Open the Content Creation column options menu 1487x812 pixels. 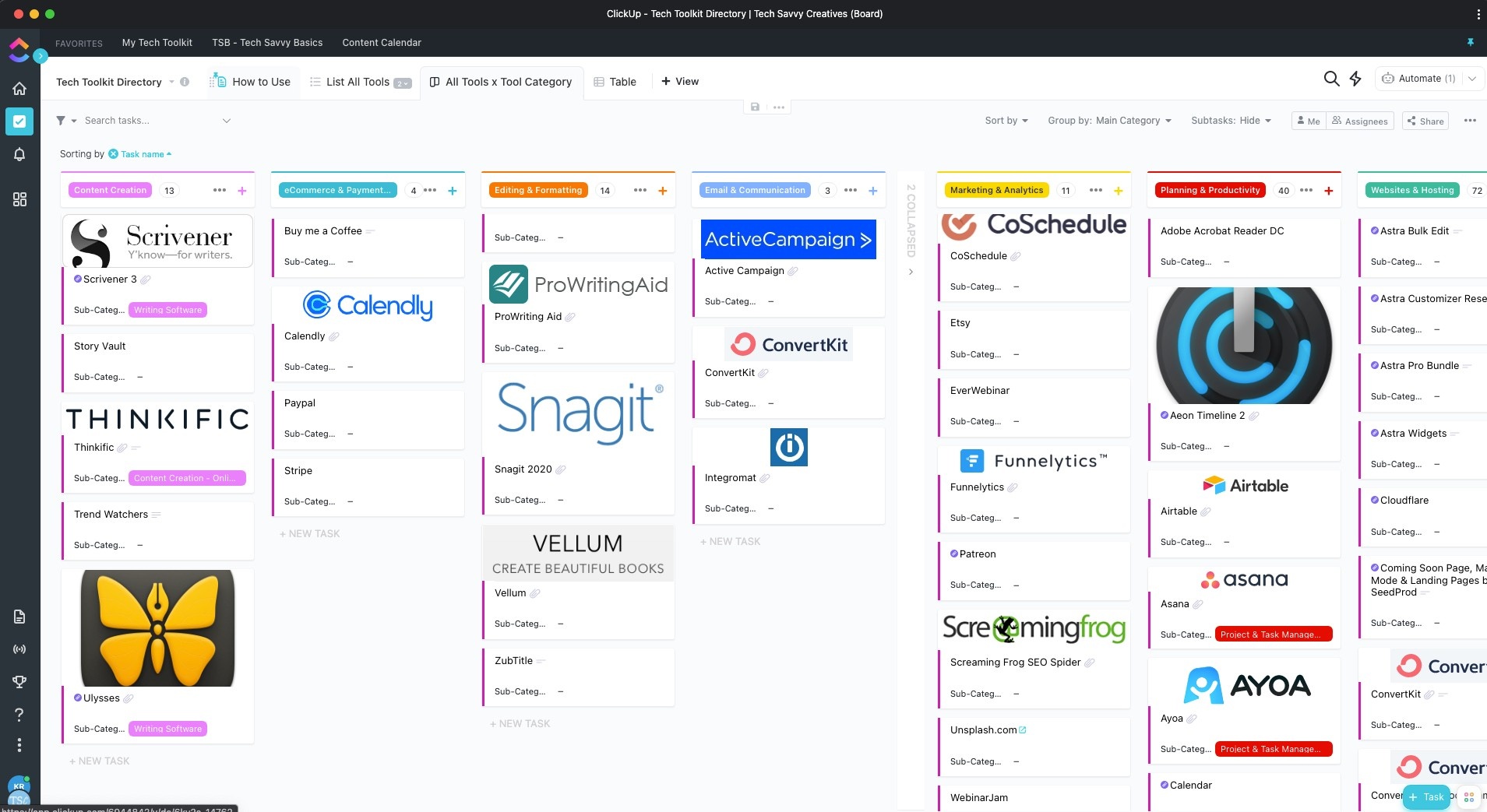click(220, 190)
